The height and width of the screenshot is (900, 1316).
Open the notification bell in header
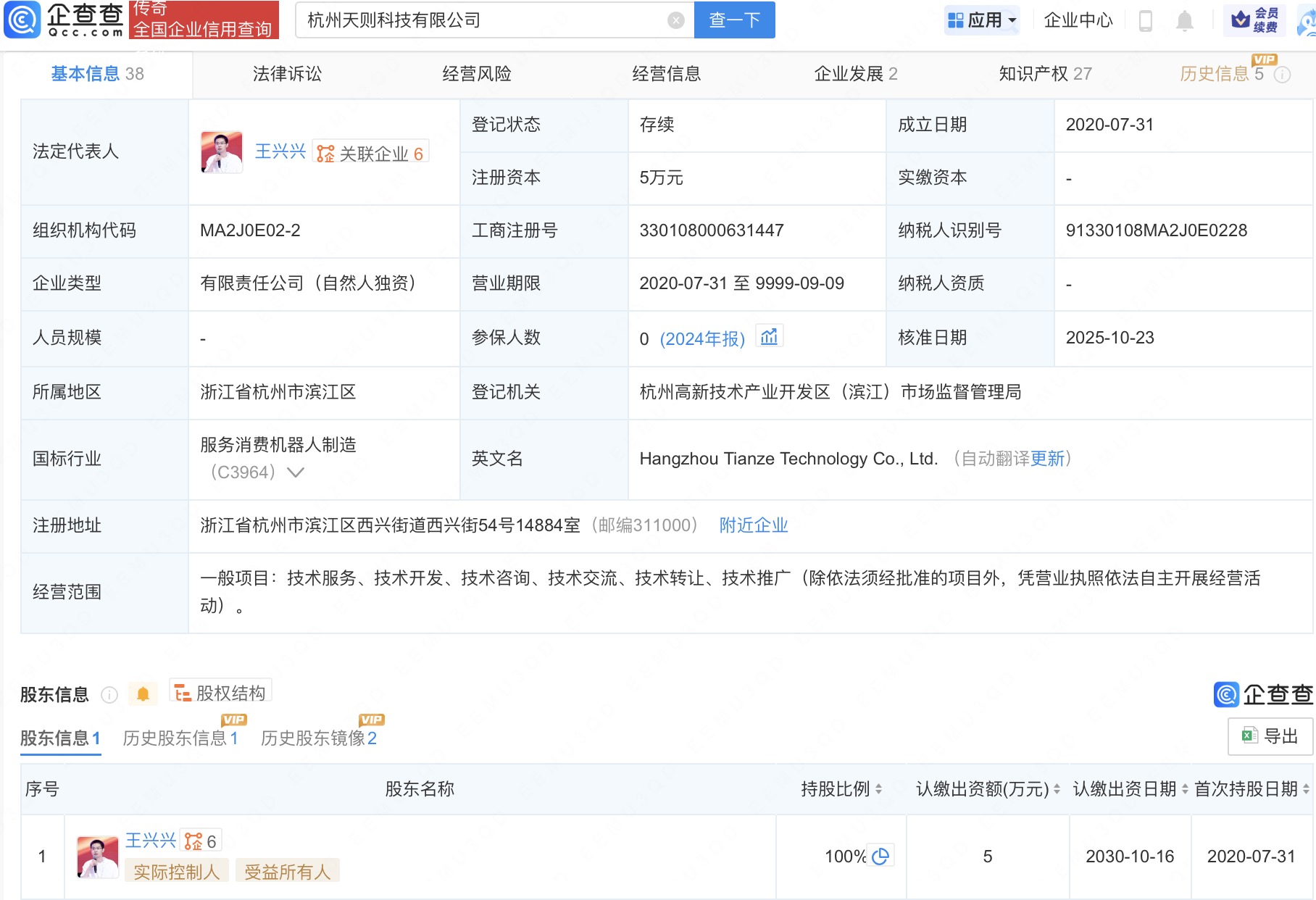[x=1184, y=21]
